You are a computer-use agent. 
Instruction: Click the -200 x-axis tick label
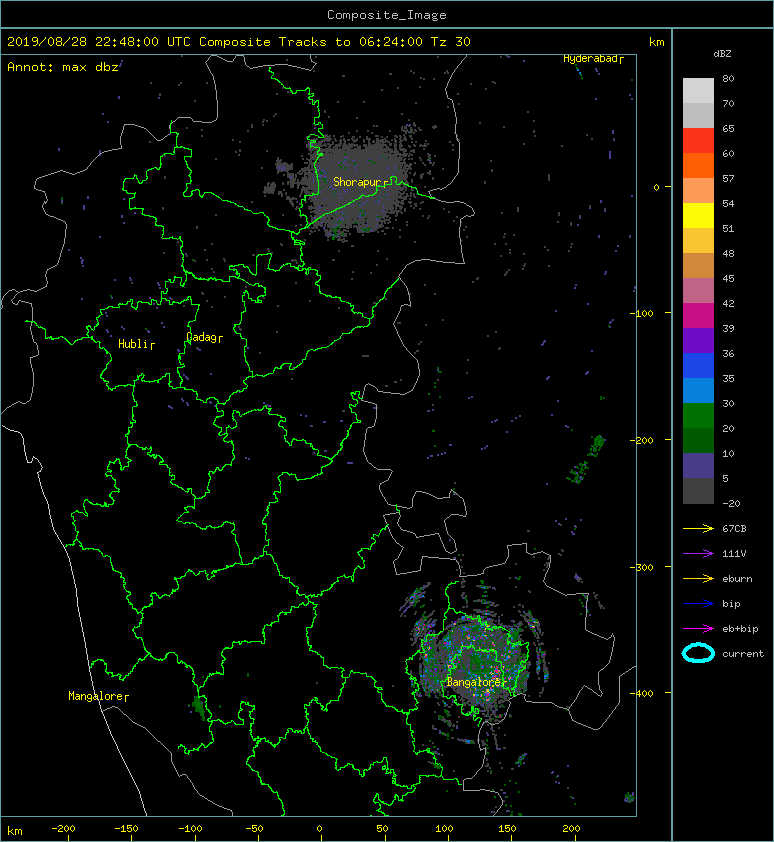(x=63, y=829)
